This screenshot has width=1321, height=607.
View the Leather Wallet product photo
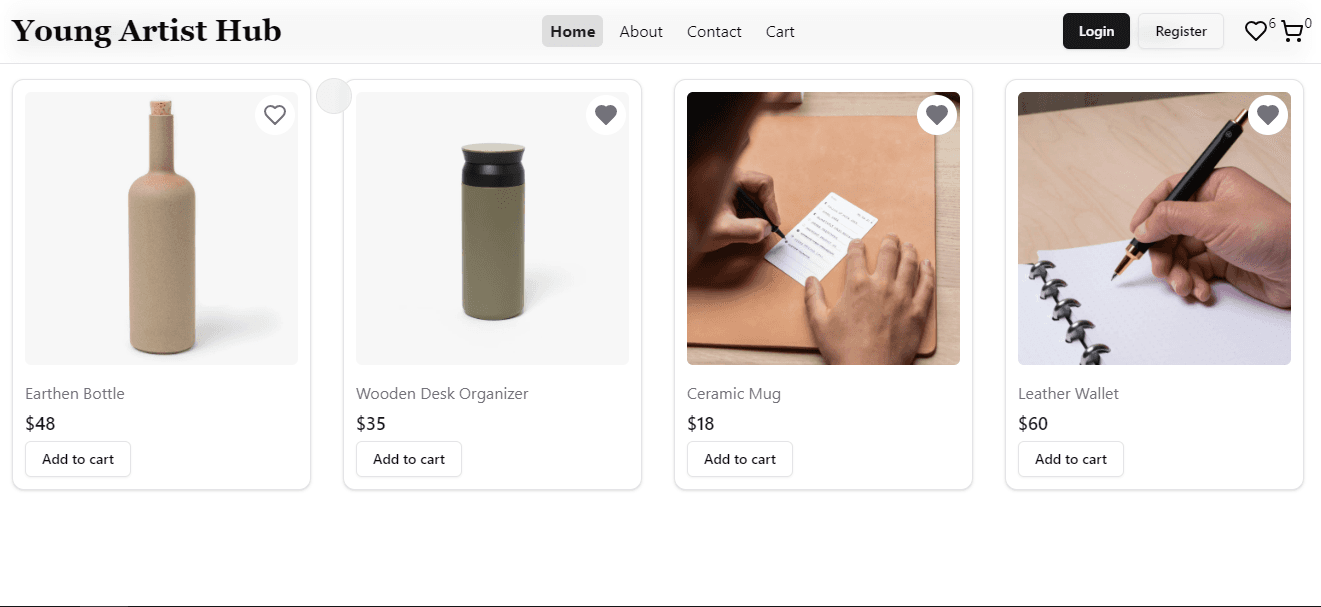[1154, 240]
